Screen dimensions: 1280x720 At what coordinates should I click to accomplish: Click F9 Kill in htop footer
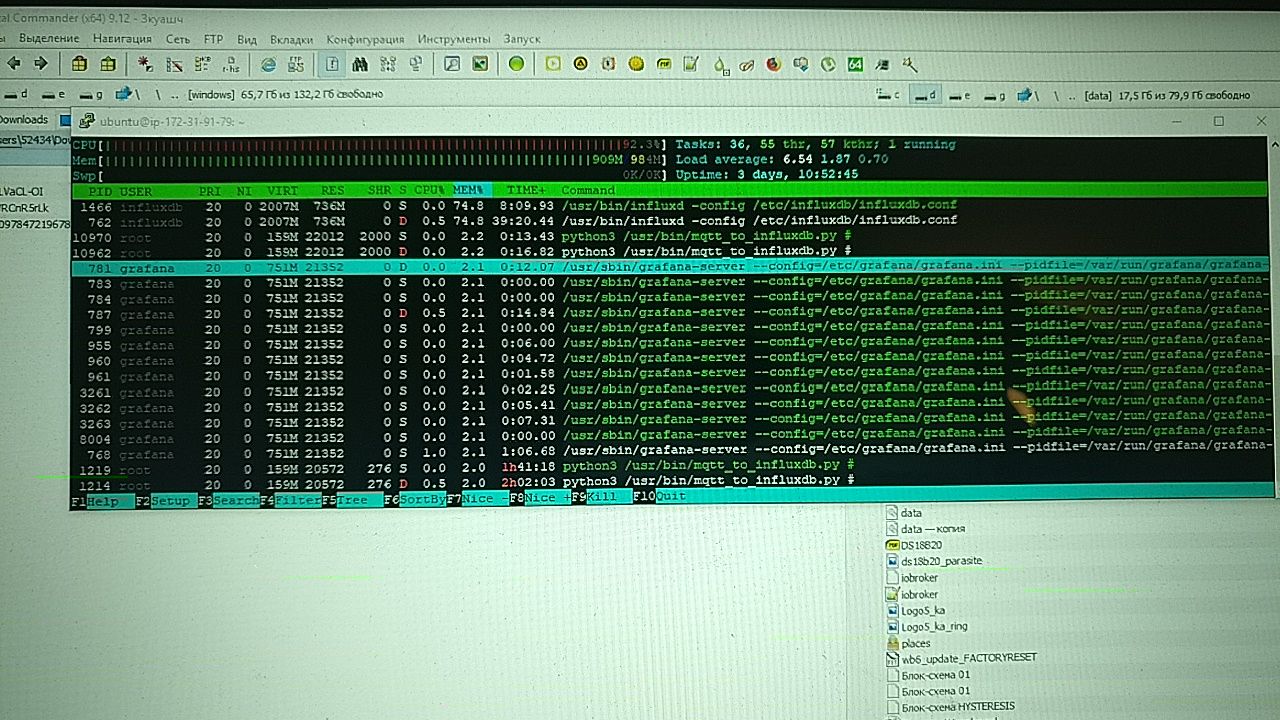point(602,497)
